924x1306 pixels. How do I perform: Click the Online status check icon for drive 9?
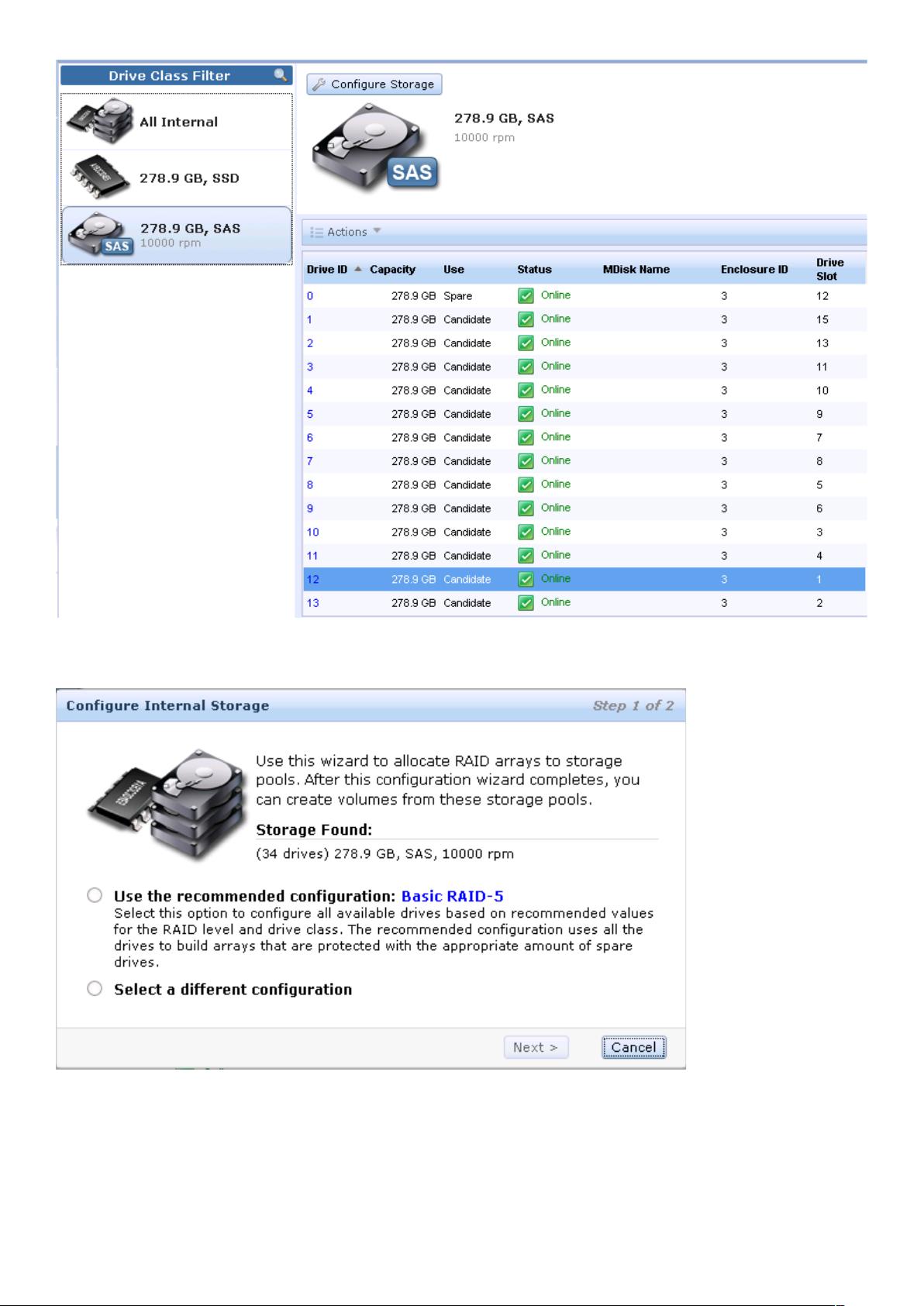[526, 508]
